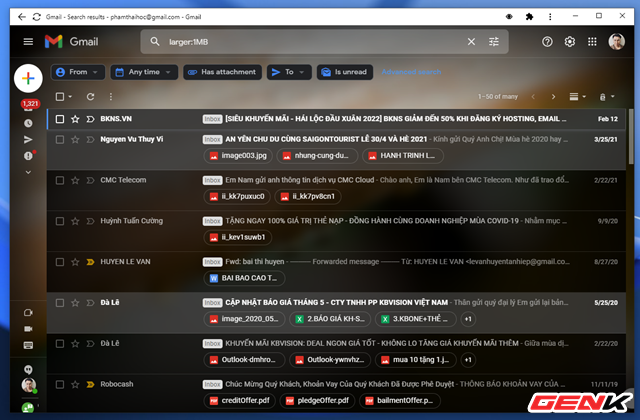Viewport: 640px width, 420px height.
Task: Reload the page with browser refresh icon
Action: coord(37,17)
